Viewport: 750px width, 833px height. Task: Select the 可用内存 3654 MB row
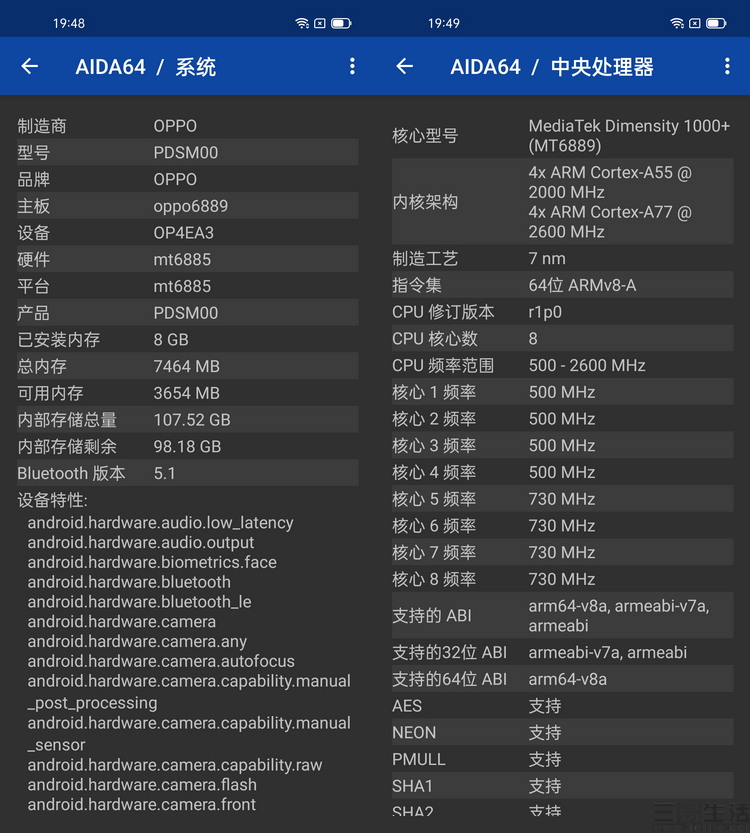[188, 393]
